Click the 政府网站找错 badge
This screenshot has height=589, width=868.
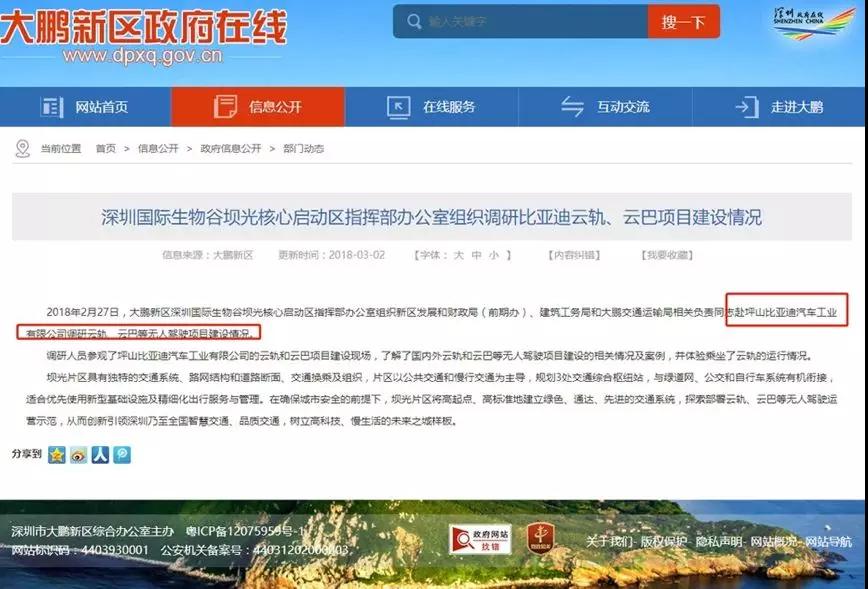479,539
